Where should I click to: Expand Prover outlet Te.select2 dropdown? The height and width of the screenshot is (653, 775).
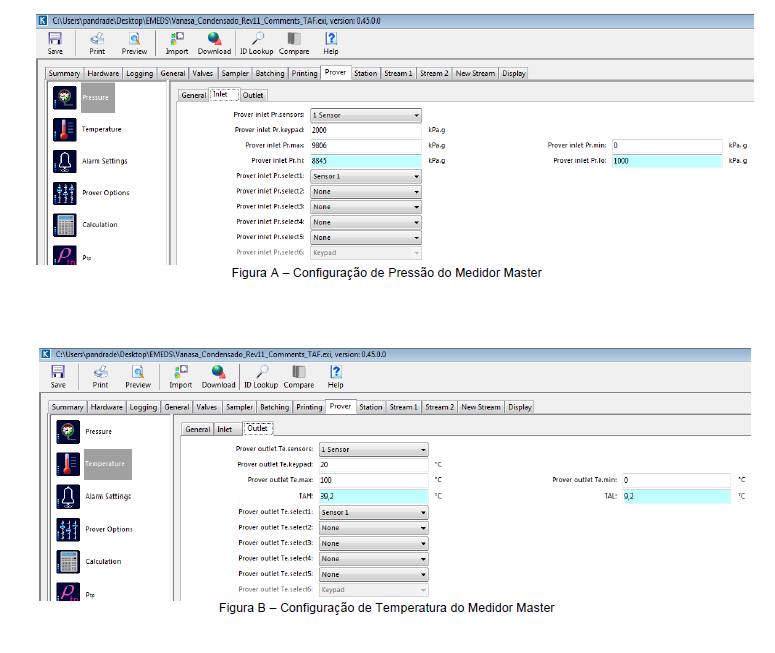(374, 528)
